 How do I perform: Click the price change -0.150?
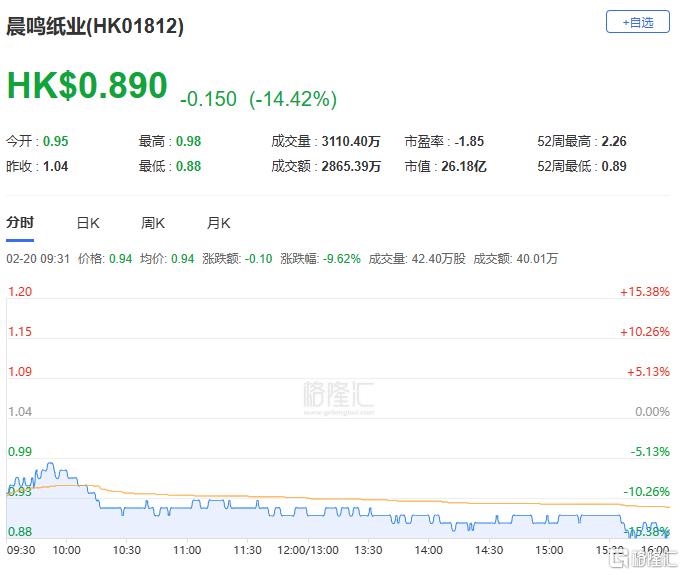(208, 99)
